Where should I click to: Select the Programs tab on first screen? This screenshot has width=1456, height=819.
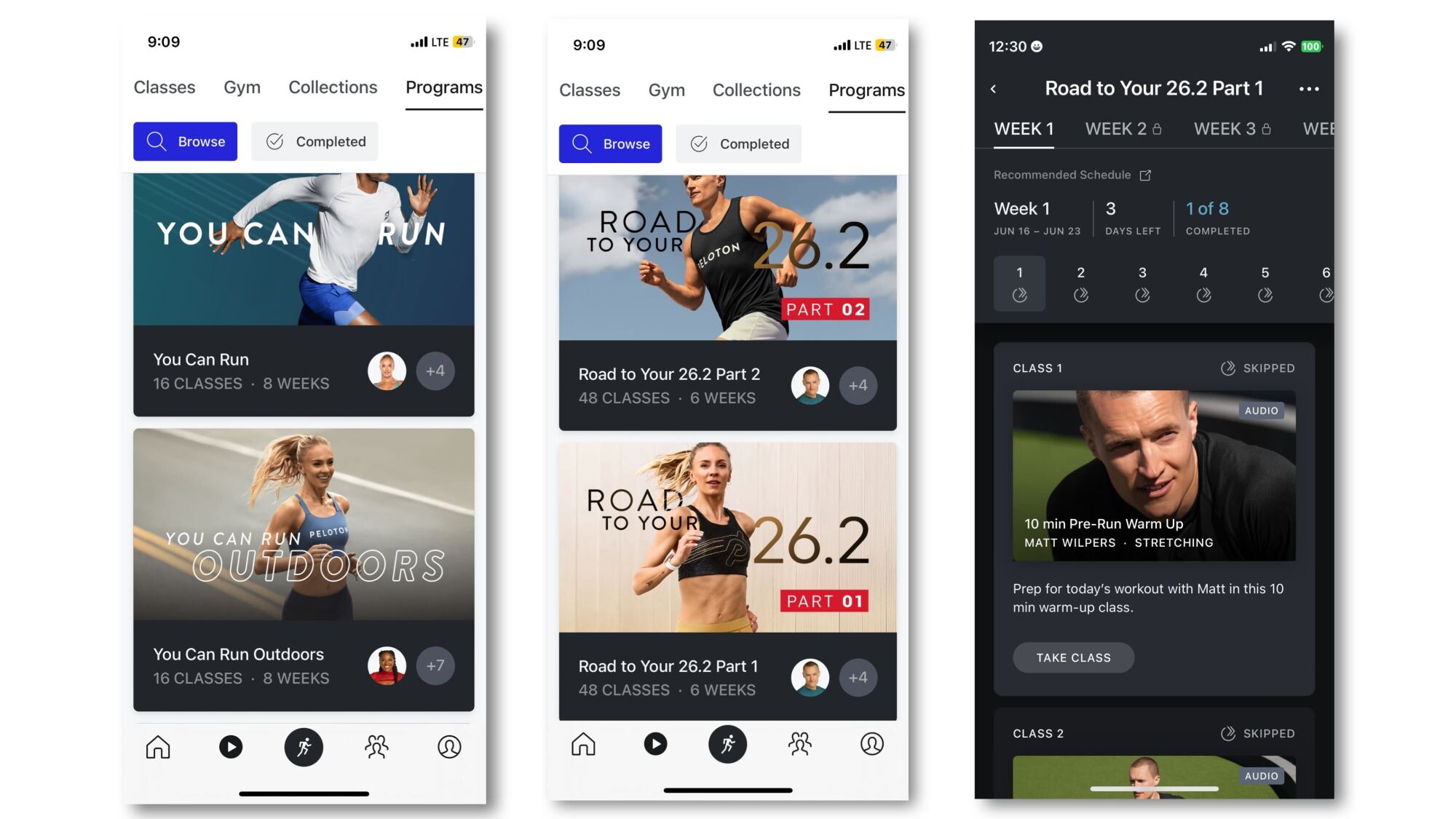443,86
